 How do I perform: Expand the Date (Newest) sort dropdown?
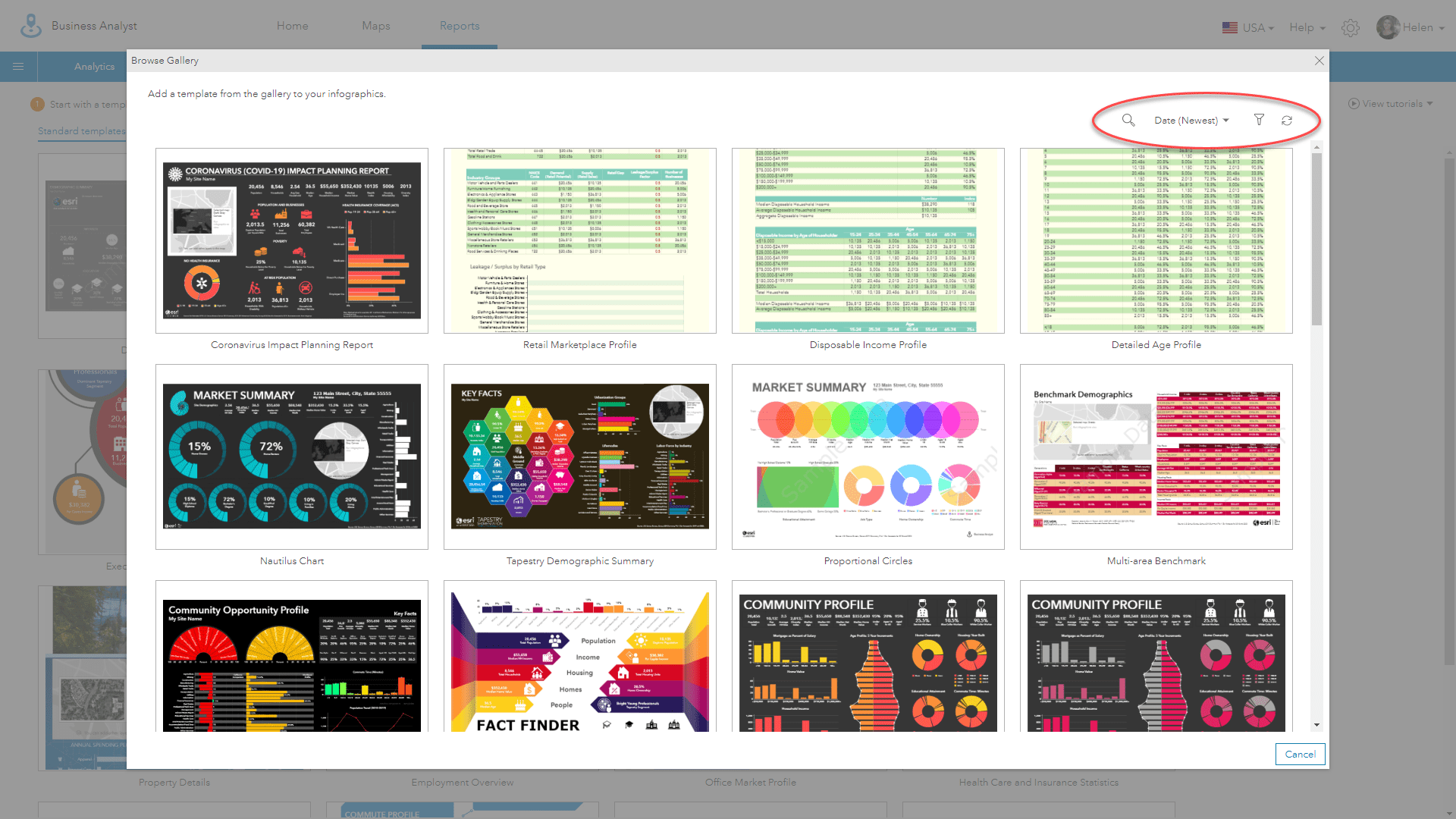click(x=1191, y=119)
